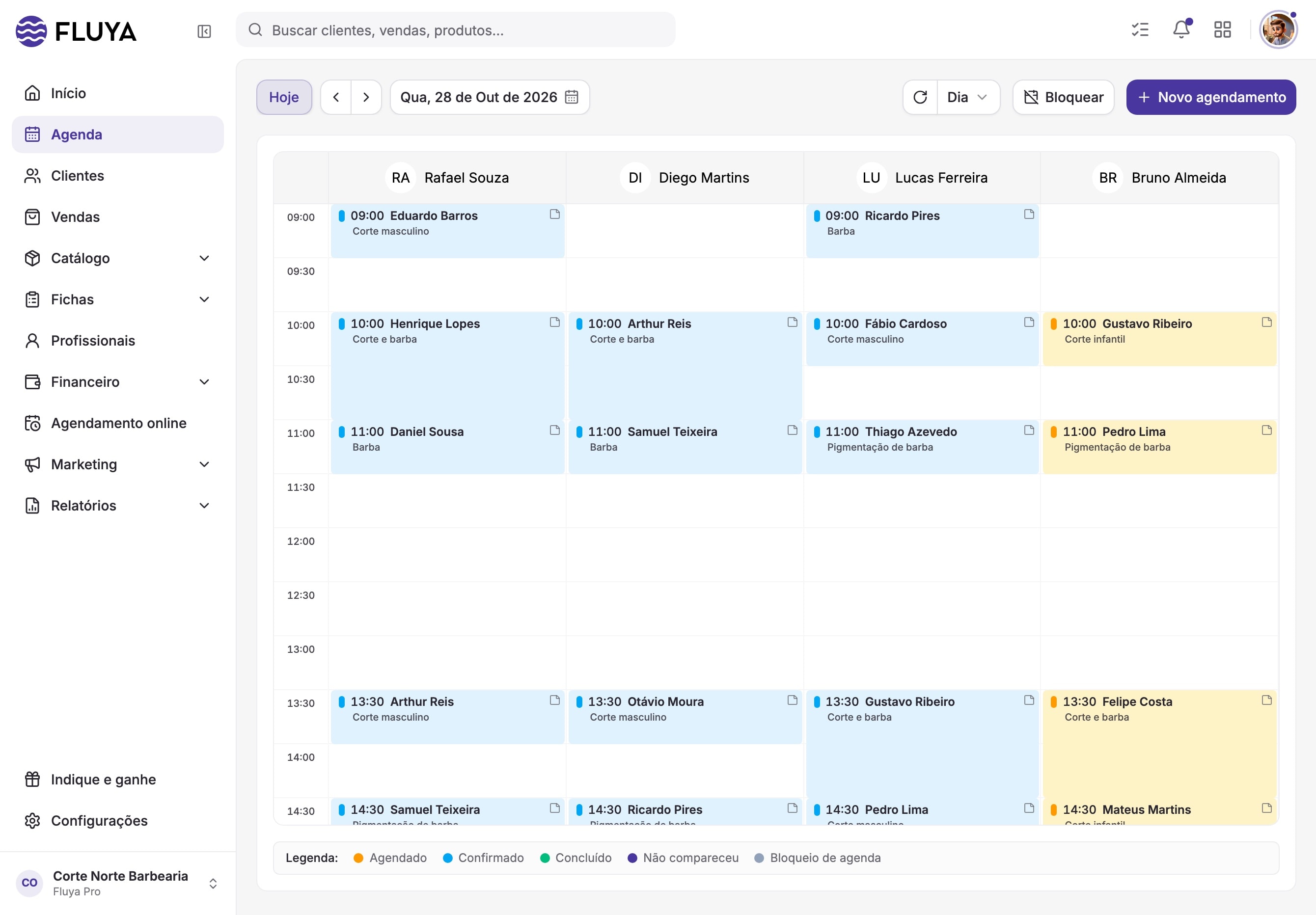Open note icon on Thiago Azevedo appointment
Viewport: 1316px width, 915px height.
click(x=1029, y=431)
